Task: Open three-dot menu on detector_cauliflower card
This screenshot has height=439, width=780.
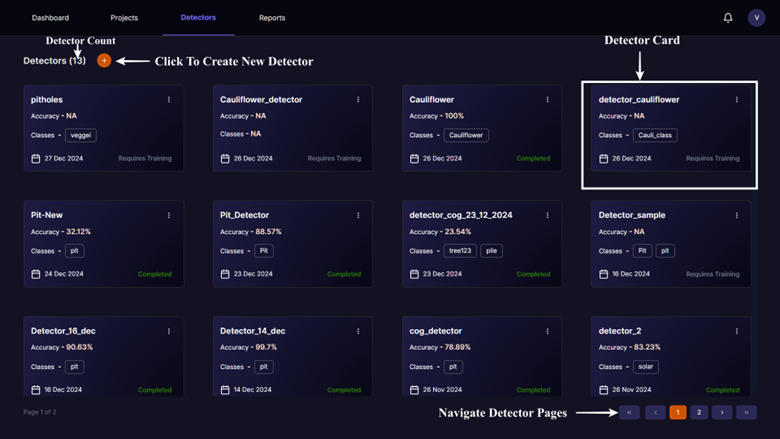Action: (x=737, y=100)
